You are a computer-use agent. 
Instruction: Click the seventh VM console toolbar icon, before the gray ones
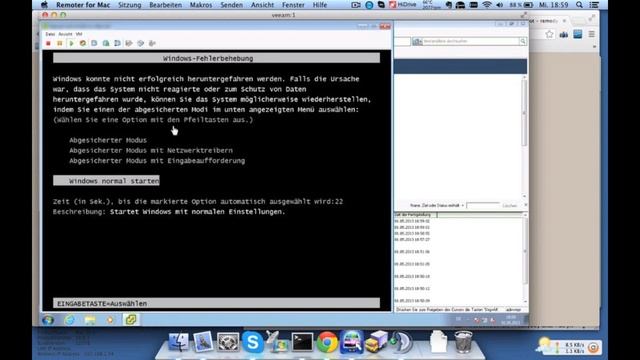[118, 43]
